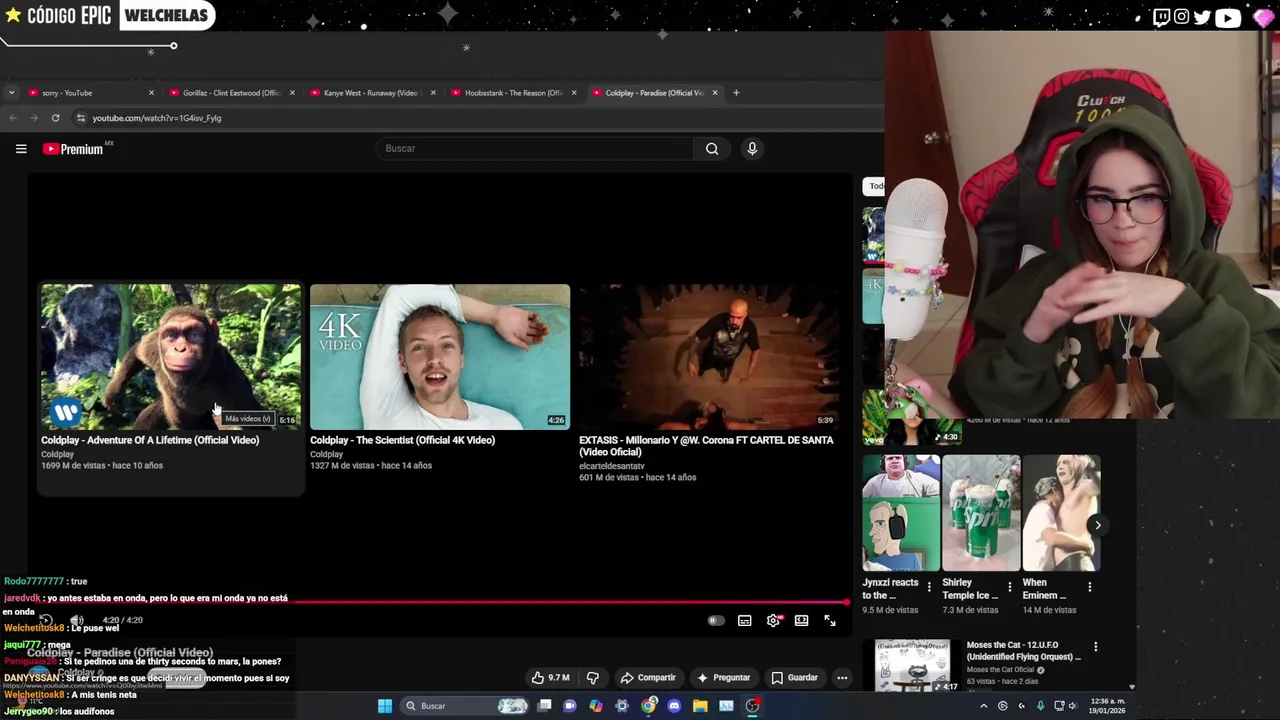
Task: Click the system tray volume icon
Action: (1072, 706)
